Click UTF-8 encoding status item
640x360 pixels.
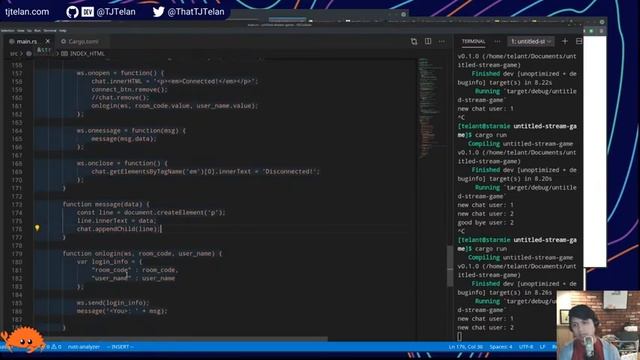[526, 347]
